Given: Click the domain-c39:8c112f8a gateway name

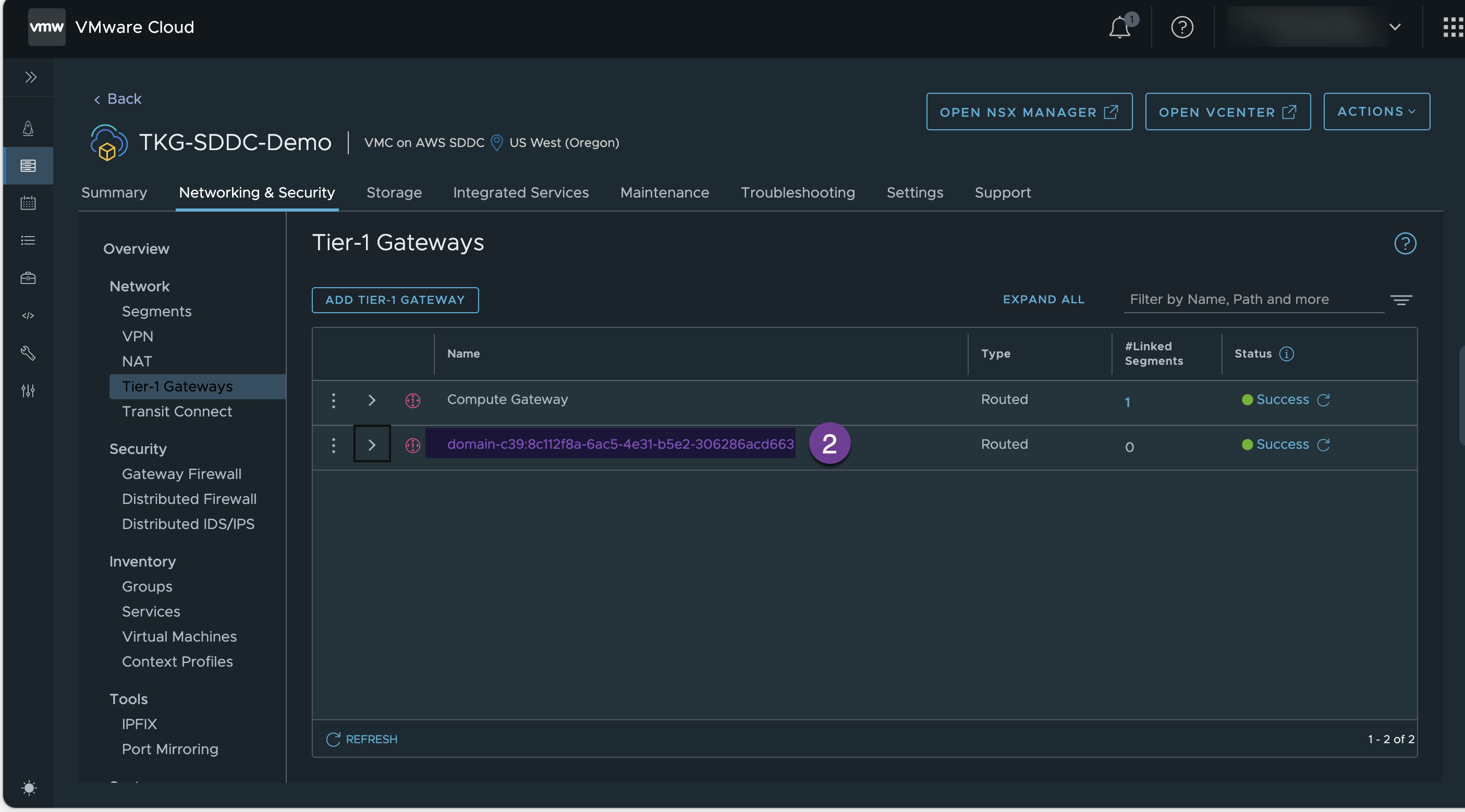Looking at the screenshot, I should [620, 444].
